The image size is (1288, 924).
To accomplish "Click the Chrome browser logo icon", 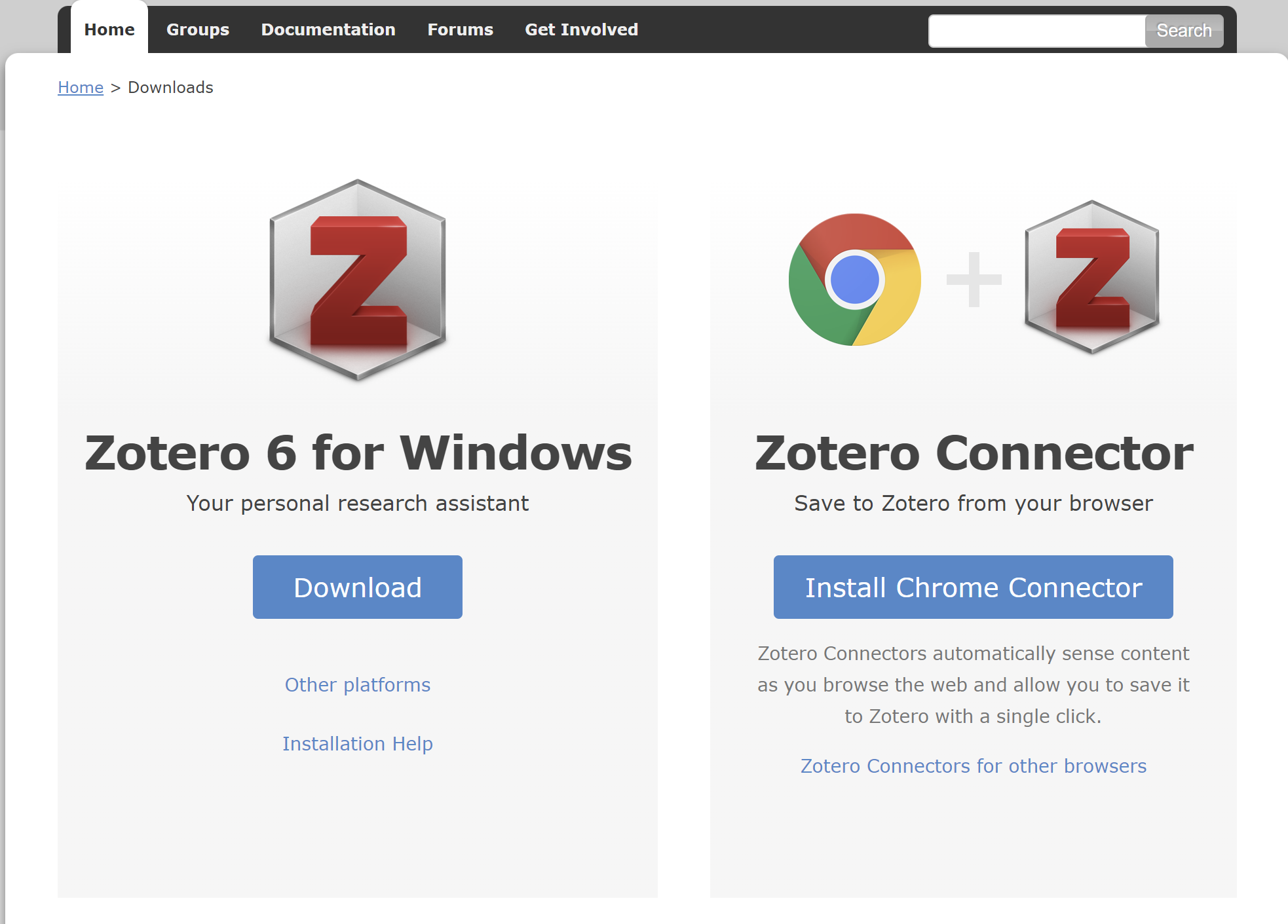I will (x=854, y=280).
